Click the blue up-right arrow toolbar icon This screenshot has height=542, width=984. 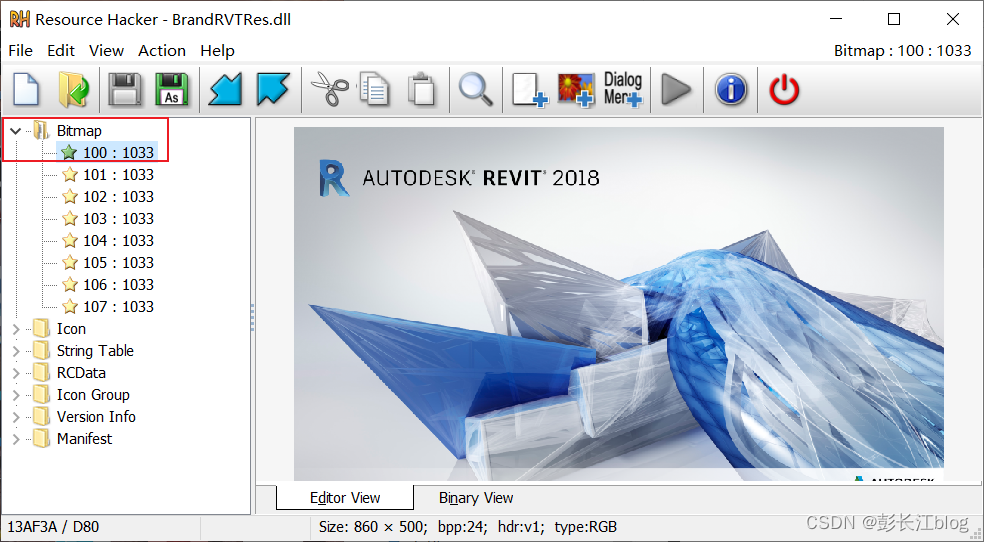tap(273, 90)
